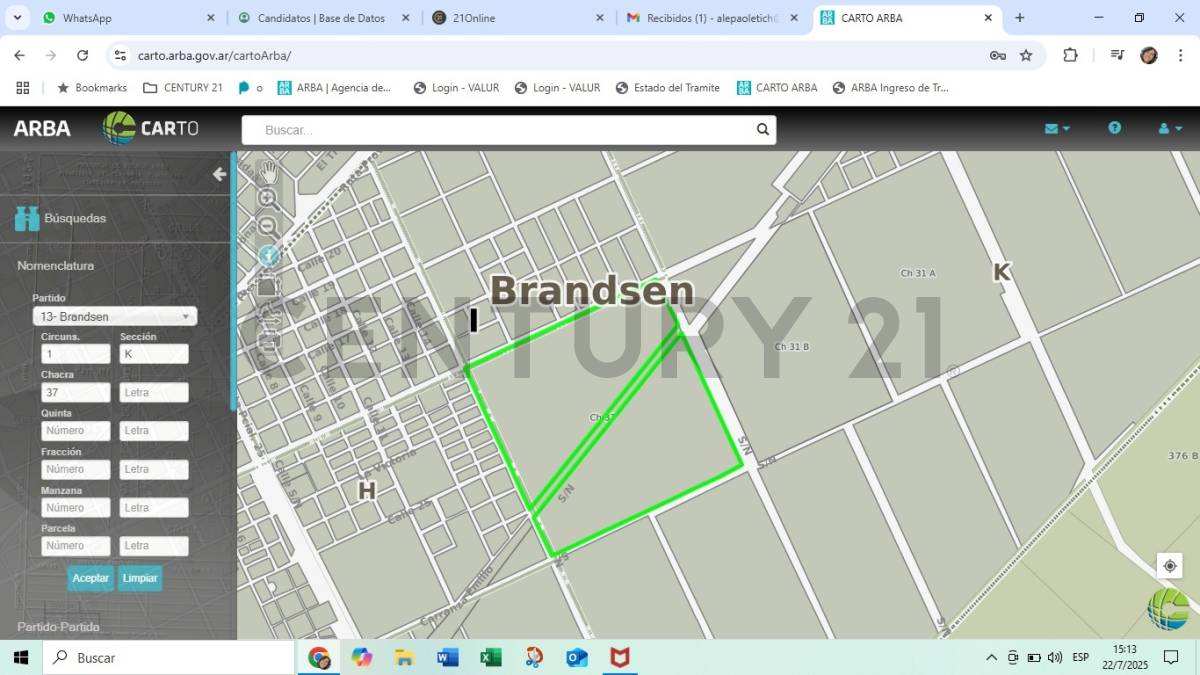Click the Manzana Número input field
The height and width of the screenshot is (675, 1200).
click(75, 508)
